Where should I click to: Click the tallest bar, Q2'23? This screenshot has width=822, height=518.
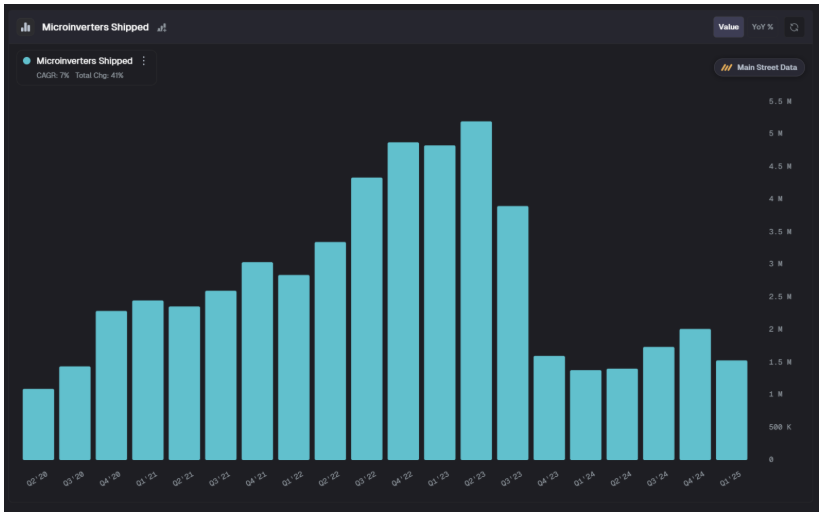(476, 291)
